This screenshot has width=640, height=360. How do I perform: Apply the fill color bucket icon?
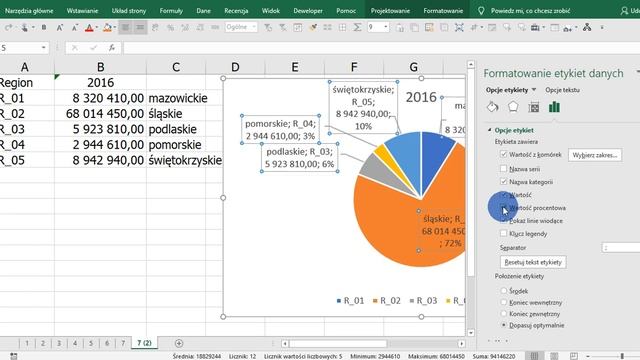pyautogui.click(x=107, y=27)
